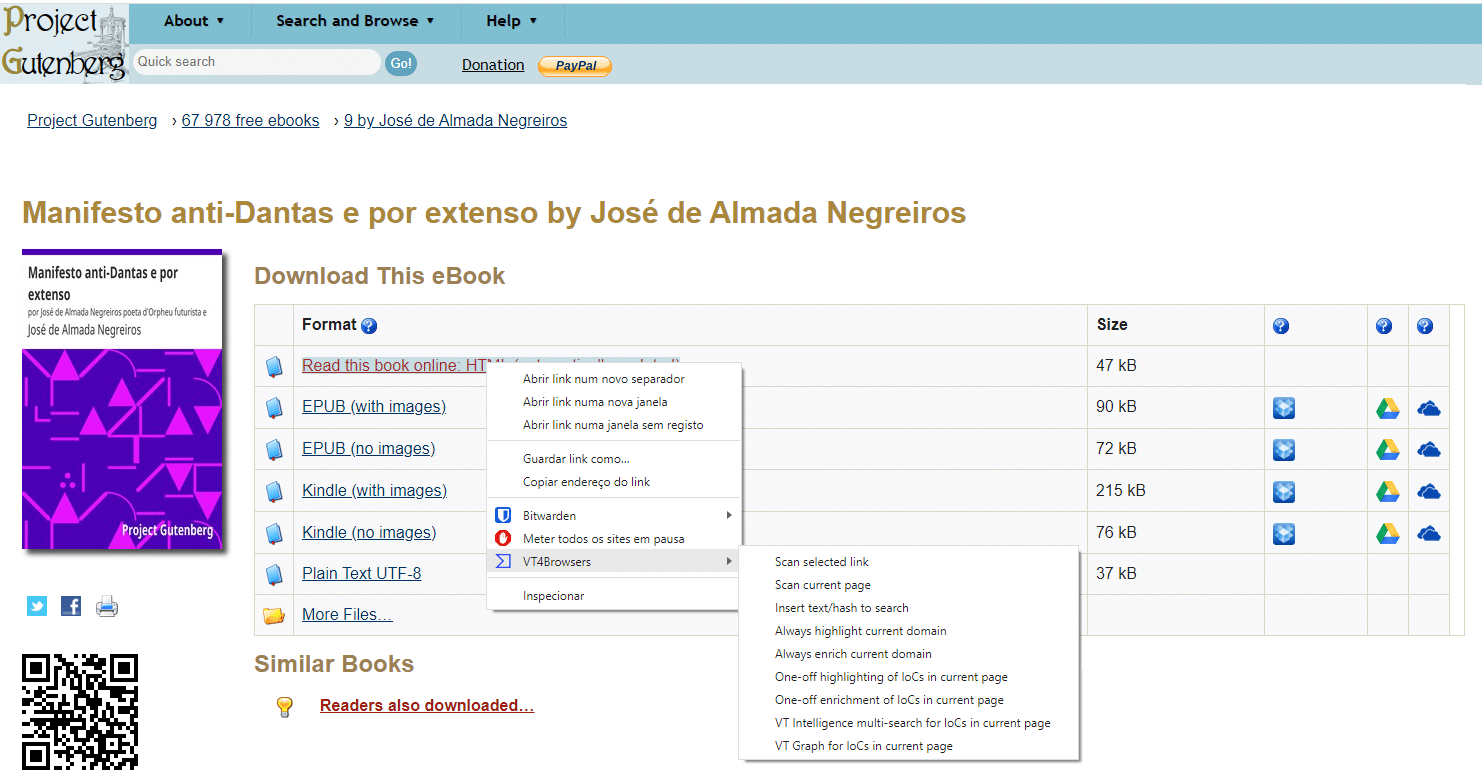Open the EPUB (with images) download link
This screenshot has height=781, width=1482.
(374, 407)
